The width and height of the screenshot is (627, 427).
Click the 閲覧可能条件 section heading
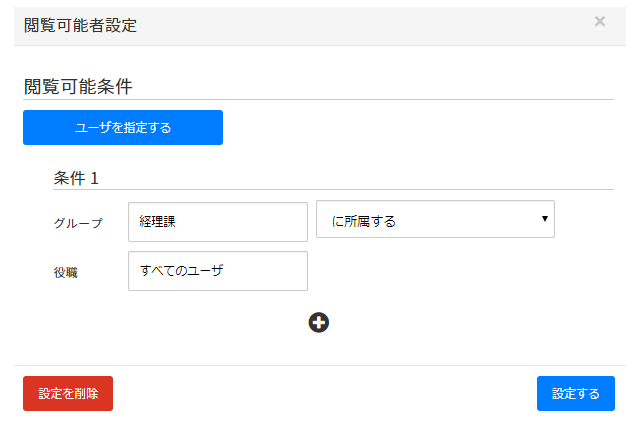(x=78, y=86)
